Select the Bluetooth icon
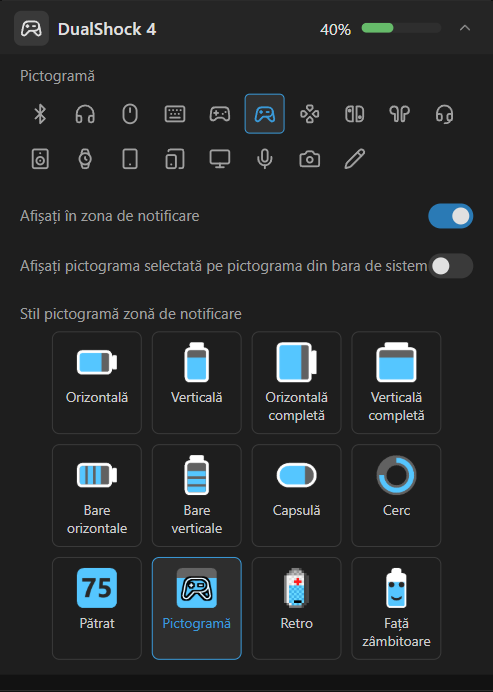 [40, 114]
